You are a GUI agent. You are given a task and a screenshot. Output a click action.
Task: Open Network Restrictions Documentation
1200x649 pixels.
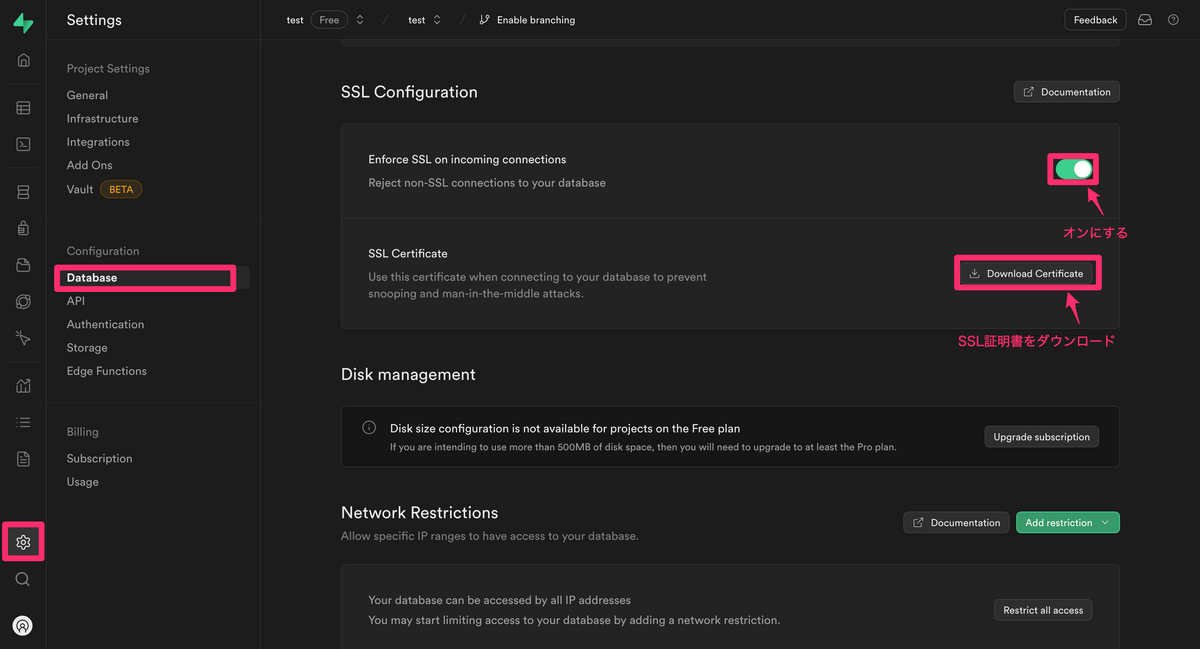coord(956,523)
